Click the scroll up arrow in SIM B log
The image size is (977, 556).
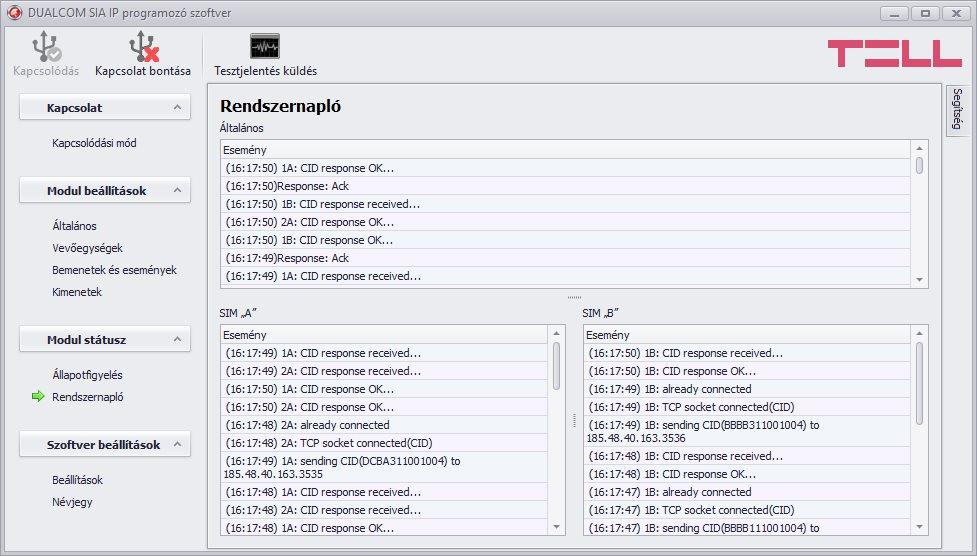(919, 333)
